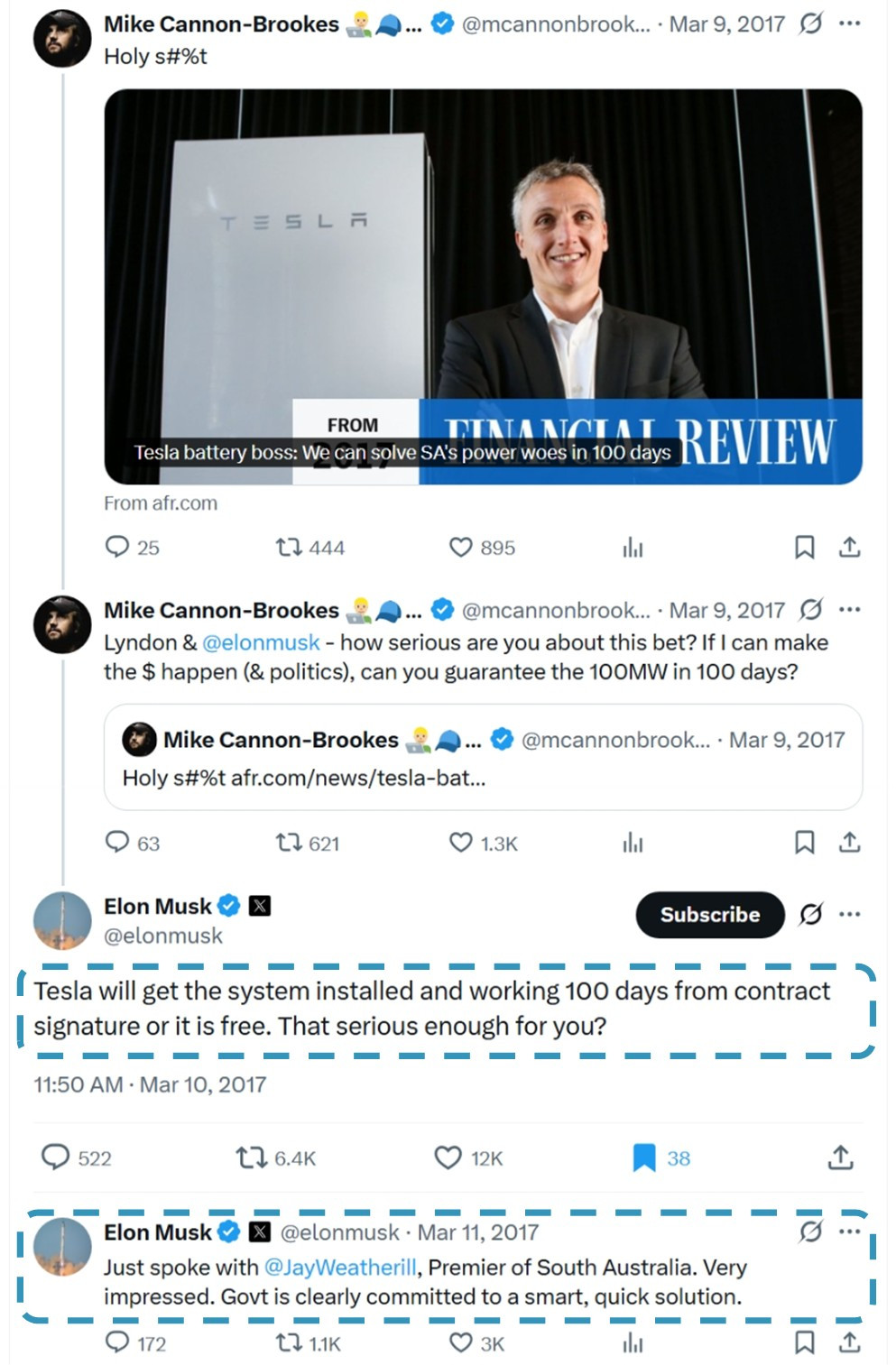Open more options on first tweet

849,23
